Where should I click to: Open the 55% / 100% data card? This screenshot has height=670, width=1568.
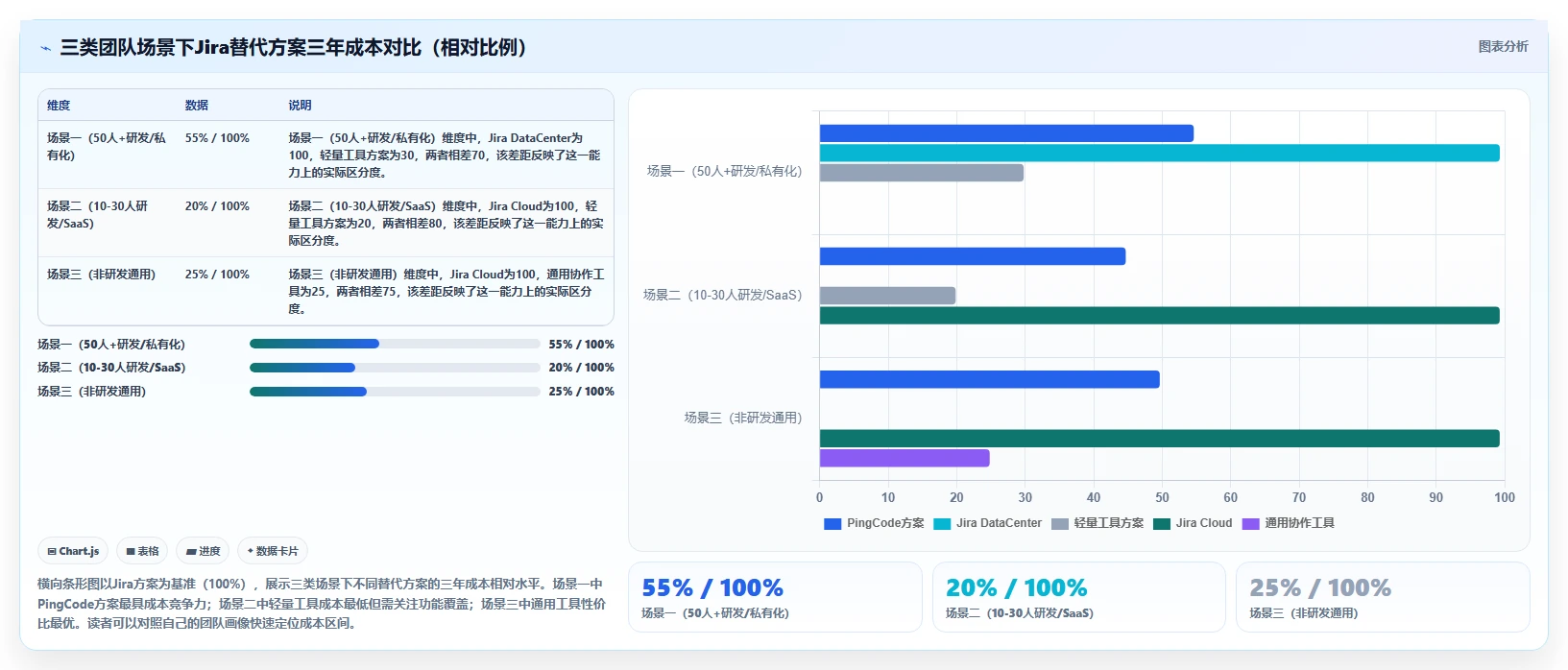[775, 597]
